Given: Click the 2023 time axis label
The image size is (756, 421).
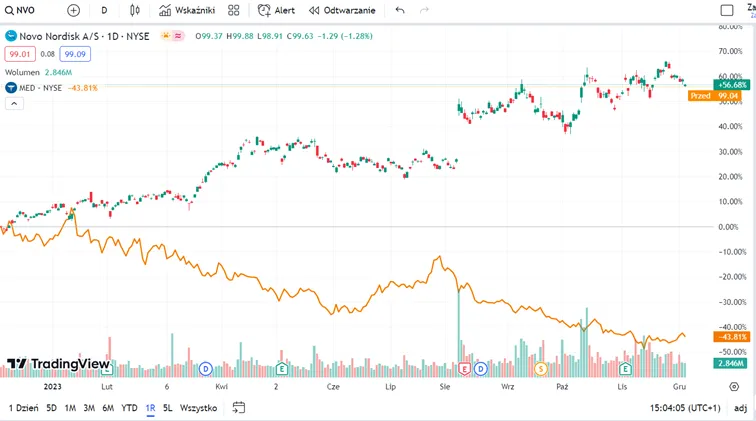Looking at the screenshot, I should [x=53, y=387].
